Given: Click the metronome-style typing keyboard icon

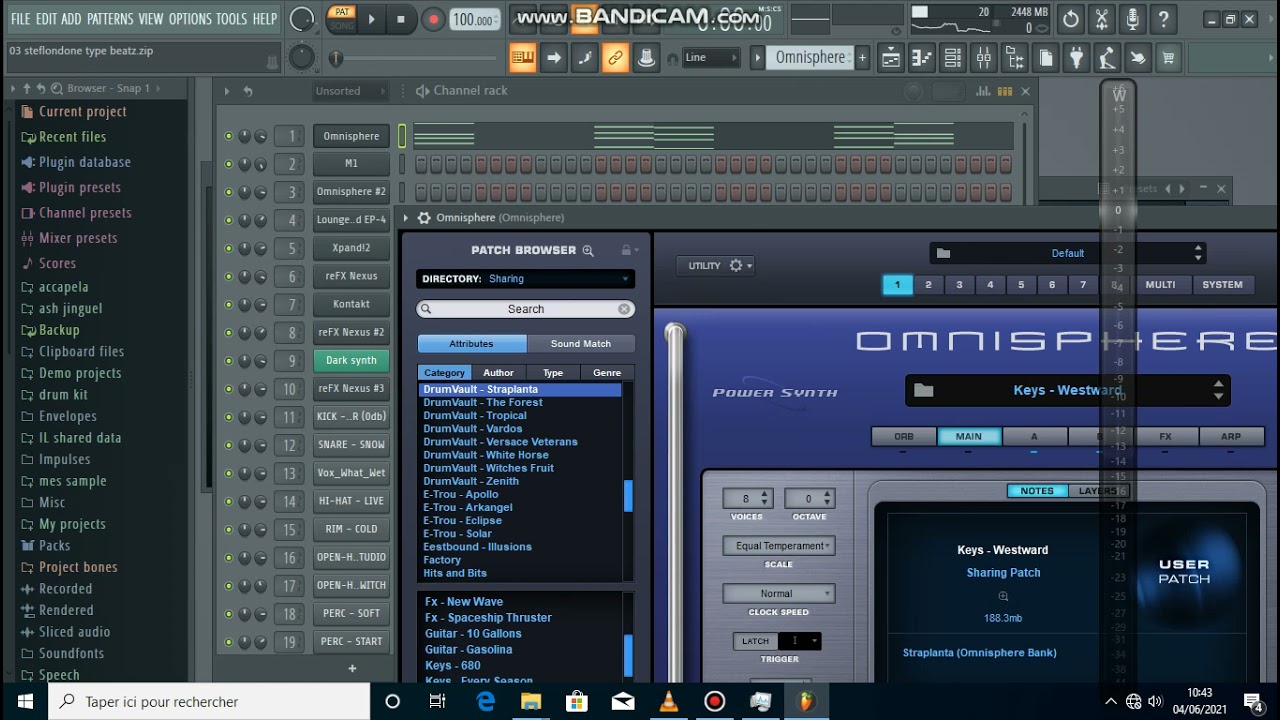Looking at the screenshot, I should click(x=522, y=58).
